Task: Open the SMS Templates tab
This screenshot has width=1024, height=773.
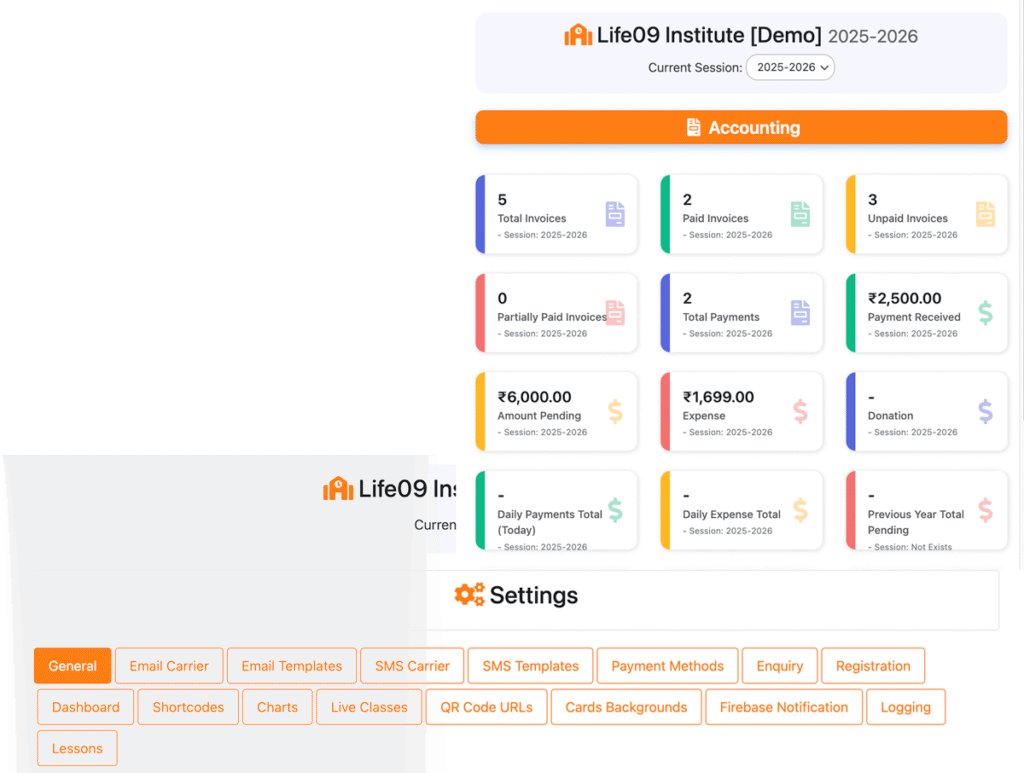Action: point(530,666)
